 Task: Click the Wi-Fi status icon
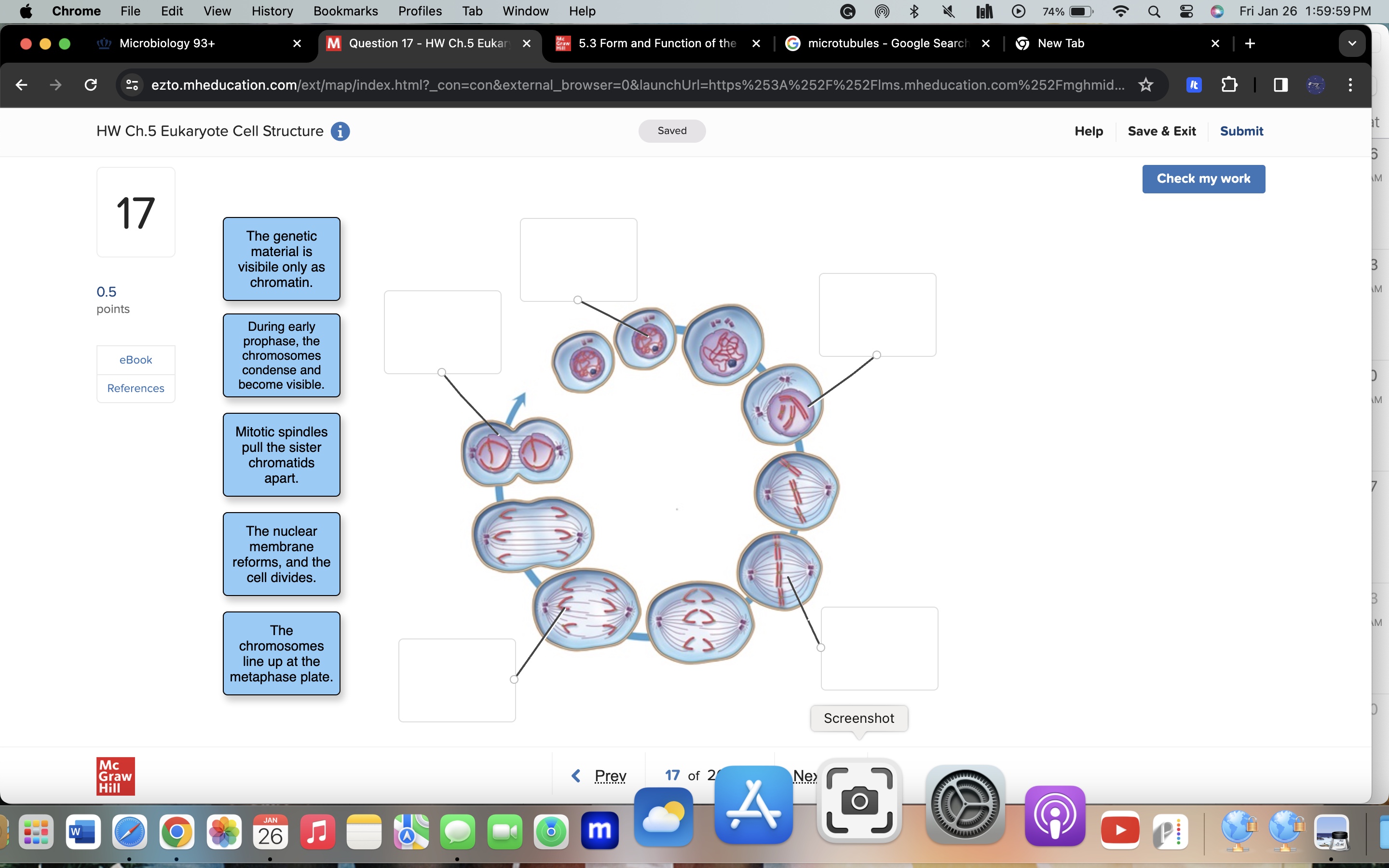tap(1120, 12)
